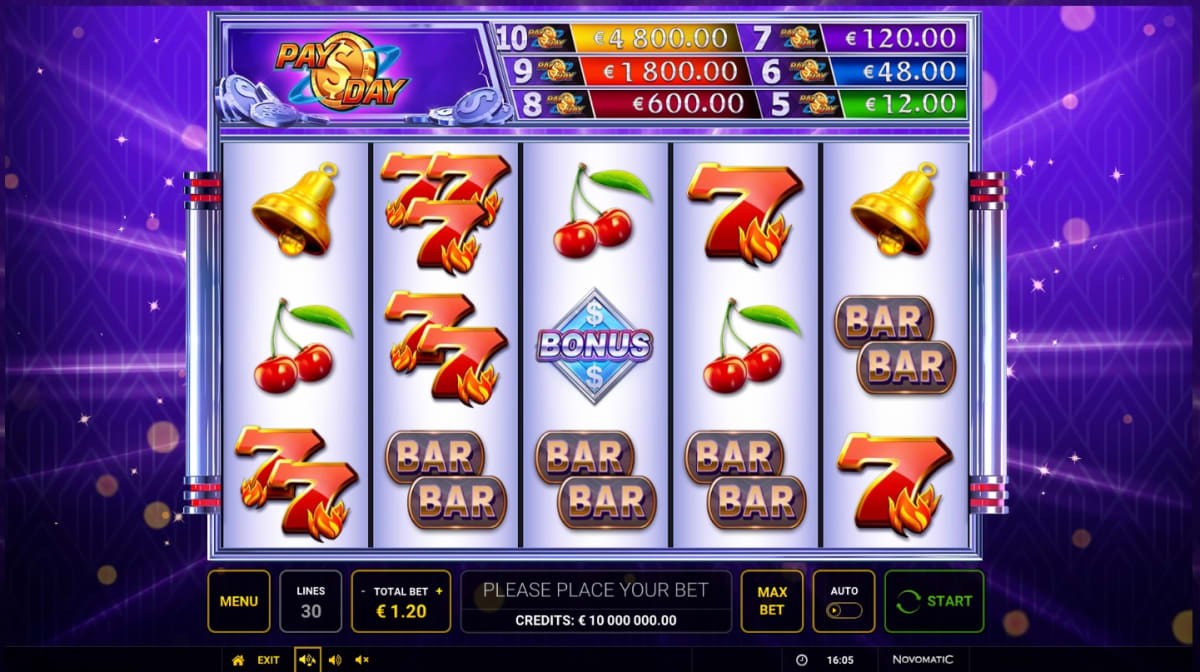This screenshot has width=1200, height=672.
Task: Click the home icon in bottom bar
Action: 238,660
